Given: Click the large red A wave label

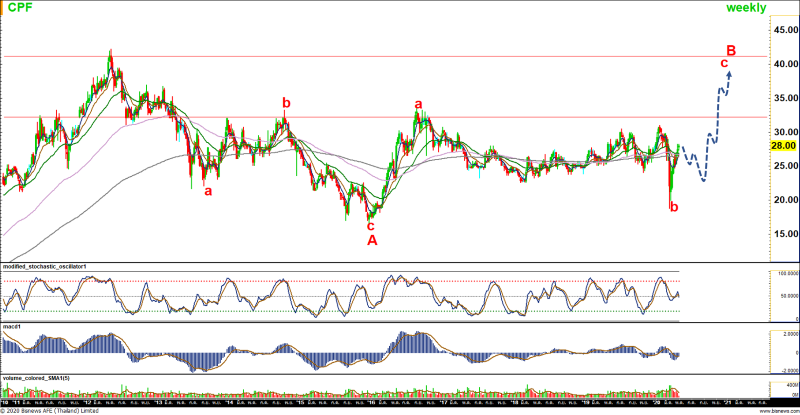Looking at the screenshot, I should (x=372, y=240).
